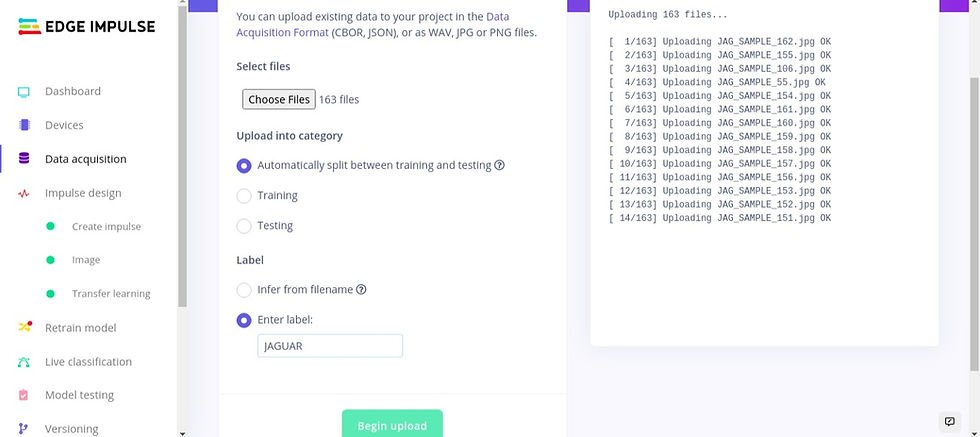The width and height of the screenshot is (980, 437).
Task: Choose the Infer from filename radio option
Action: (x=244, y=289)
